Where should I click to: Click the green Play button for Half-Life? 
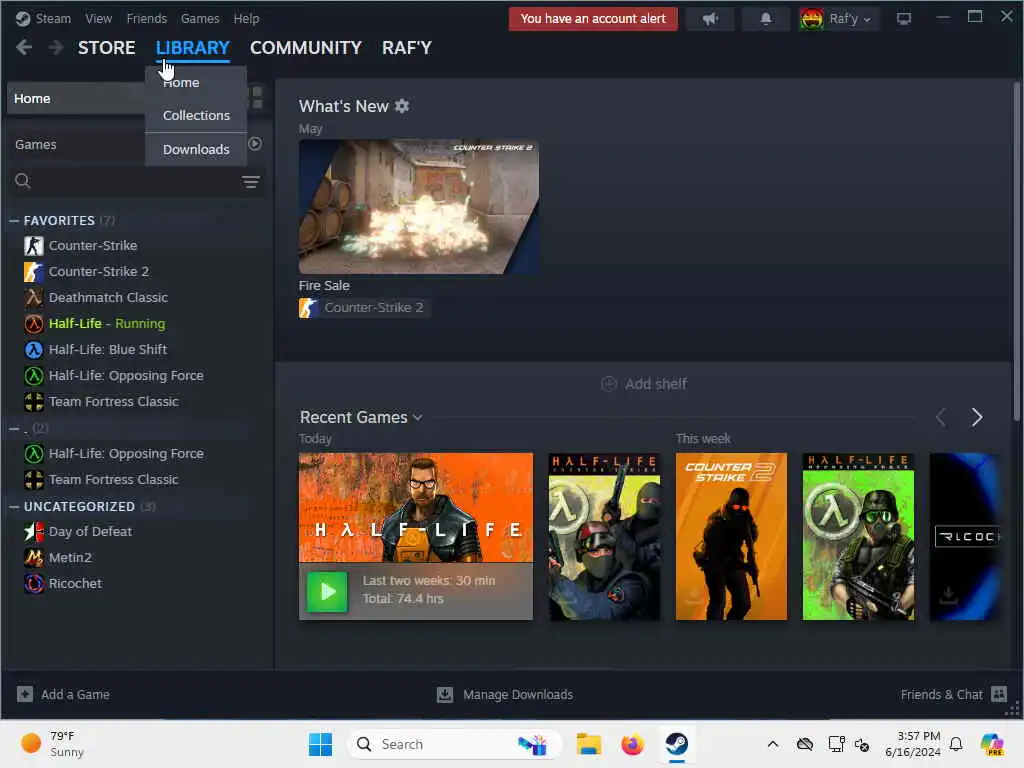pyautogui.click(x=327, y=592)
